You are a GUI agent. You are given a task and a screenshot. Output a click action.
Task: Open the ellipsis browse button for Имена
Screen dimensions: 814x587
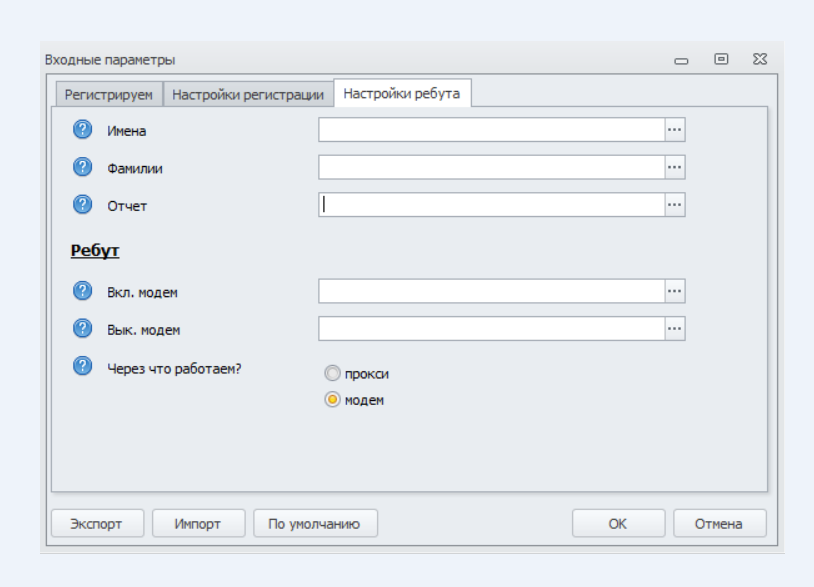tap(675, 130)
